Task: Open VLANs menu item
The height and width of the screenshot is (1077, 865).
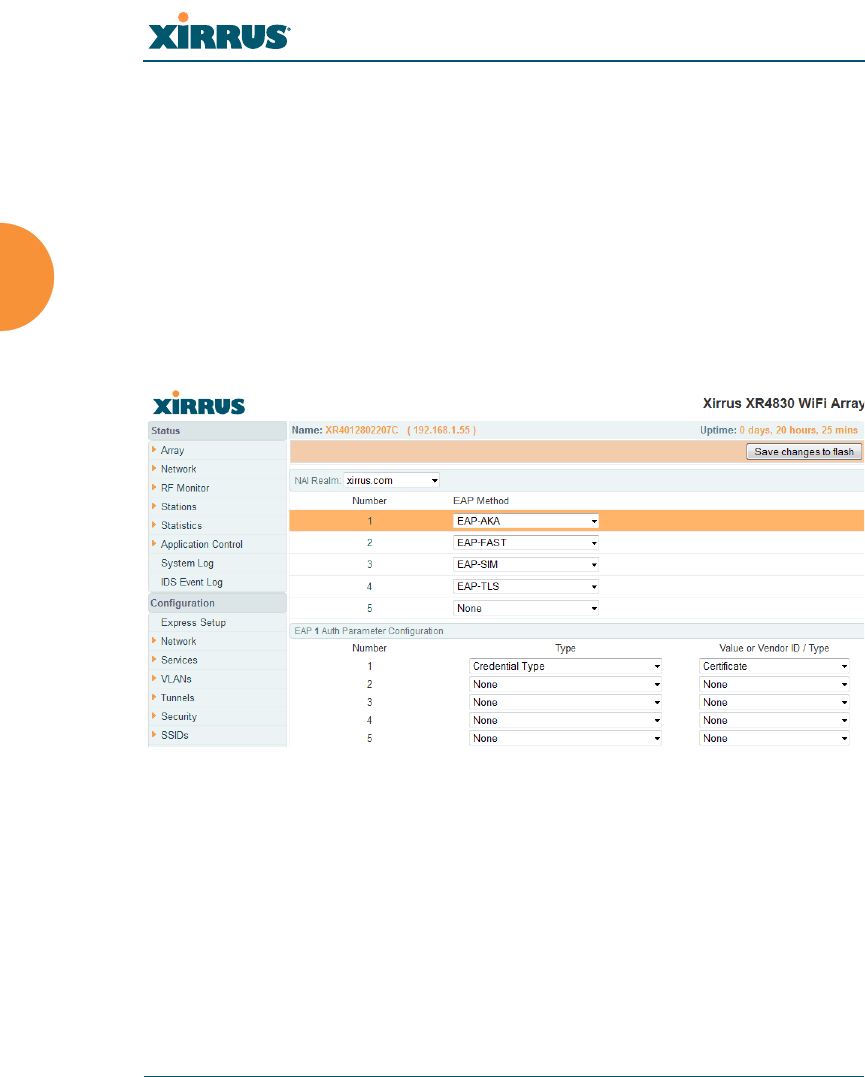Action: coord(176,679)
